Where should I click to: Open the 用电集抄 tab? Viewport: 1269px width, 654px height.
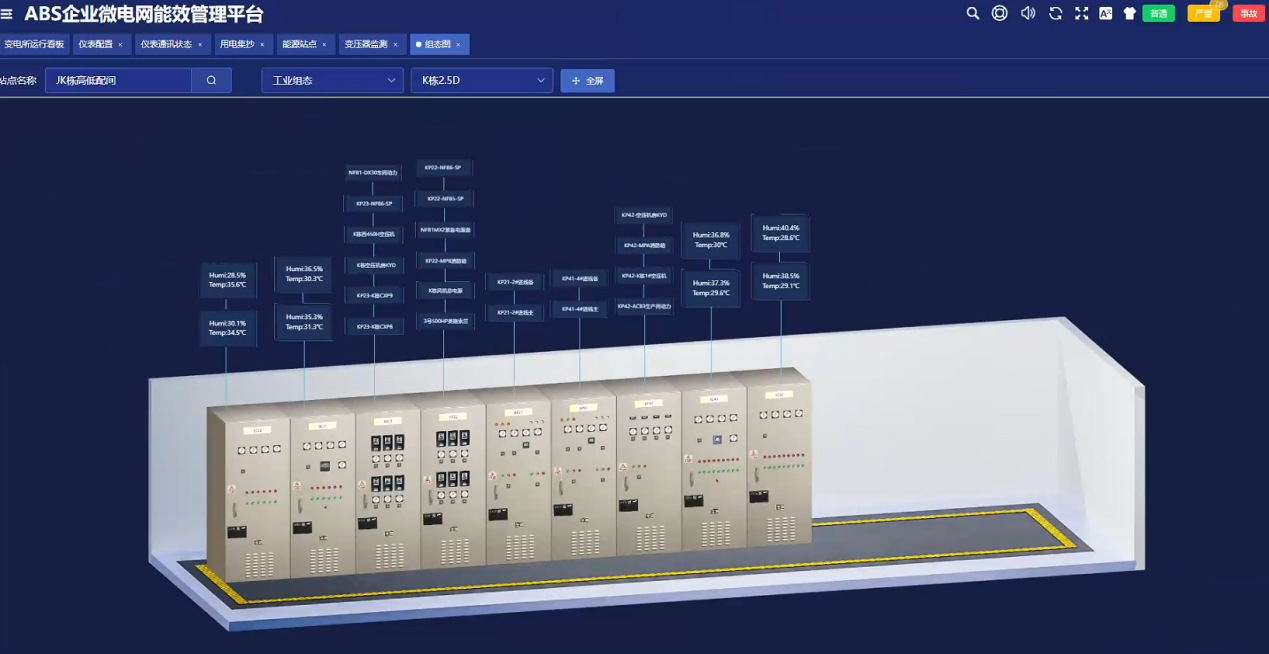point(237,44)
